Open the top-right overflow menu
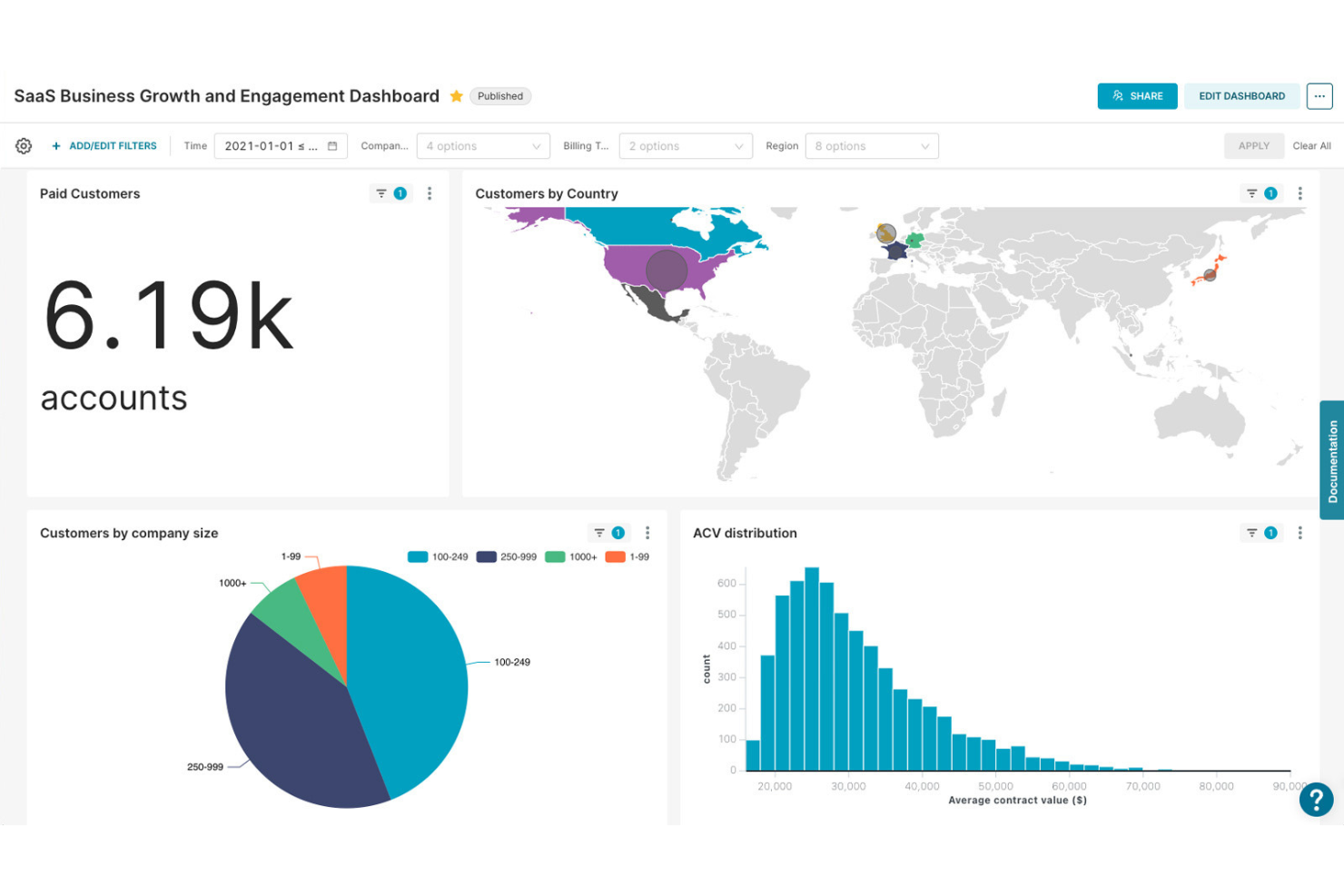 pyautogui.click(x=1319, y=95)
